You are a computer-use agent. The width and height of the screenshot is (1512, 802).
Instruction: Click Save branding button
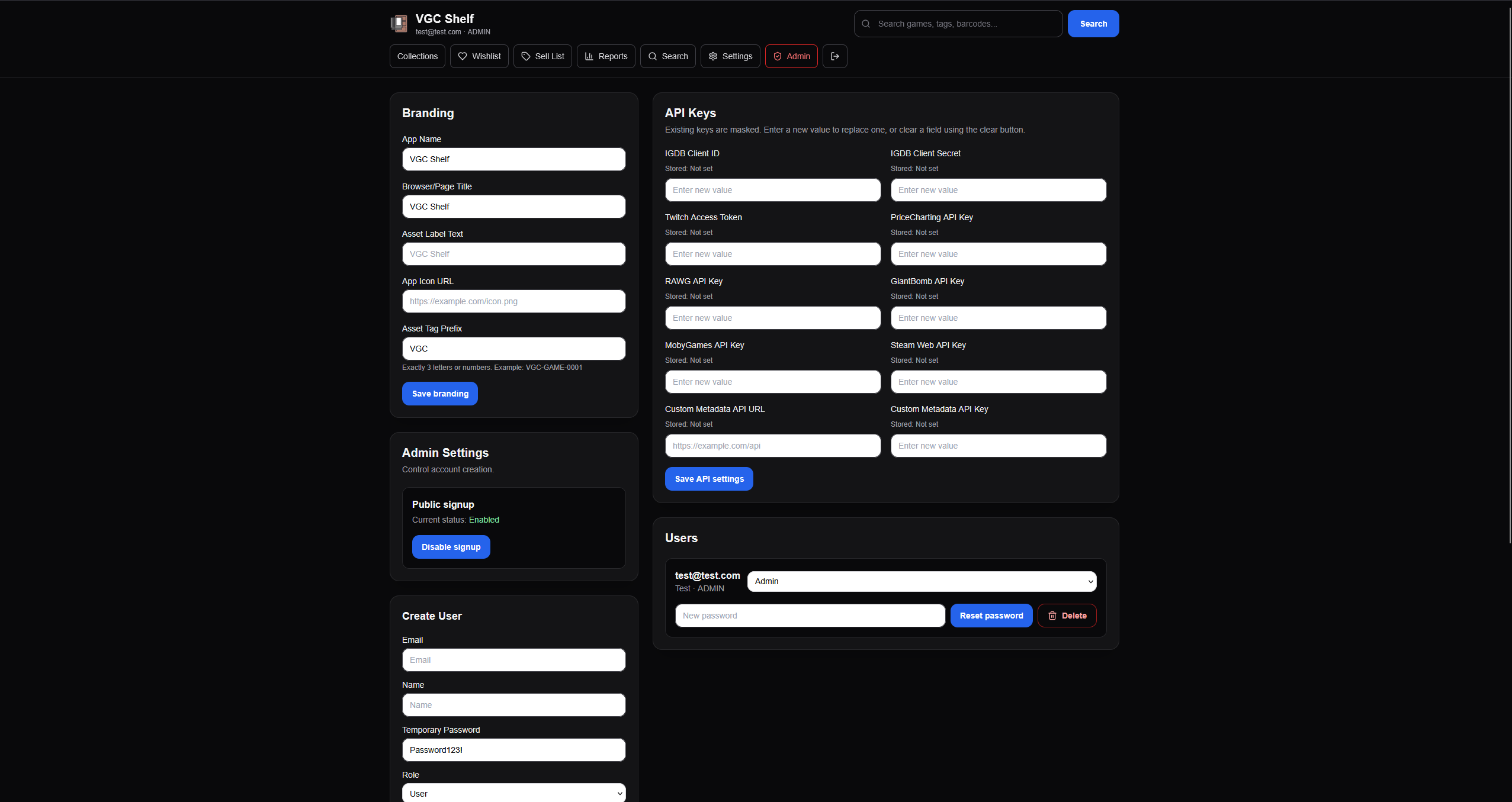coord(440,394)
